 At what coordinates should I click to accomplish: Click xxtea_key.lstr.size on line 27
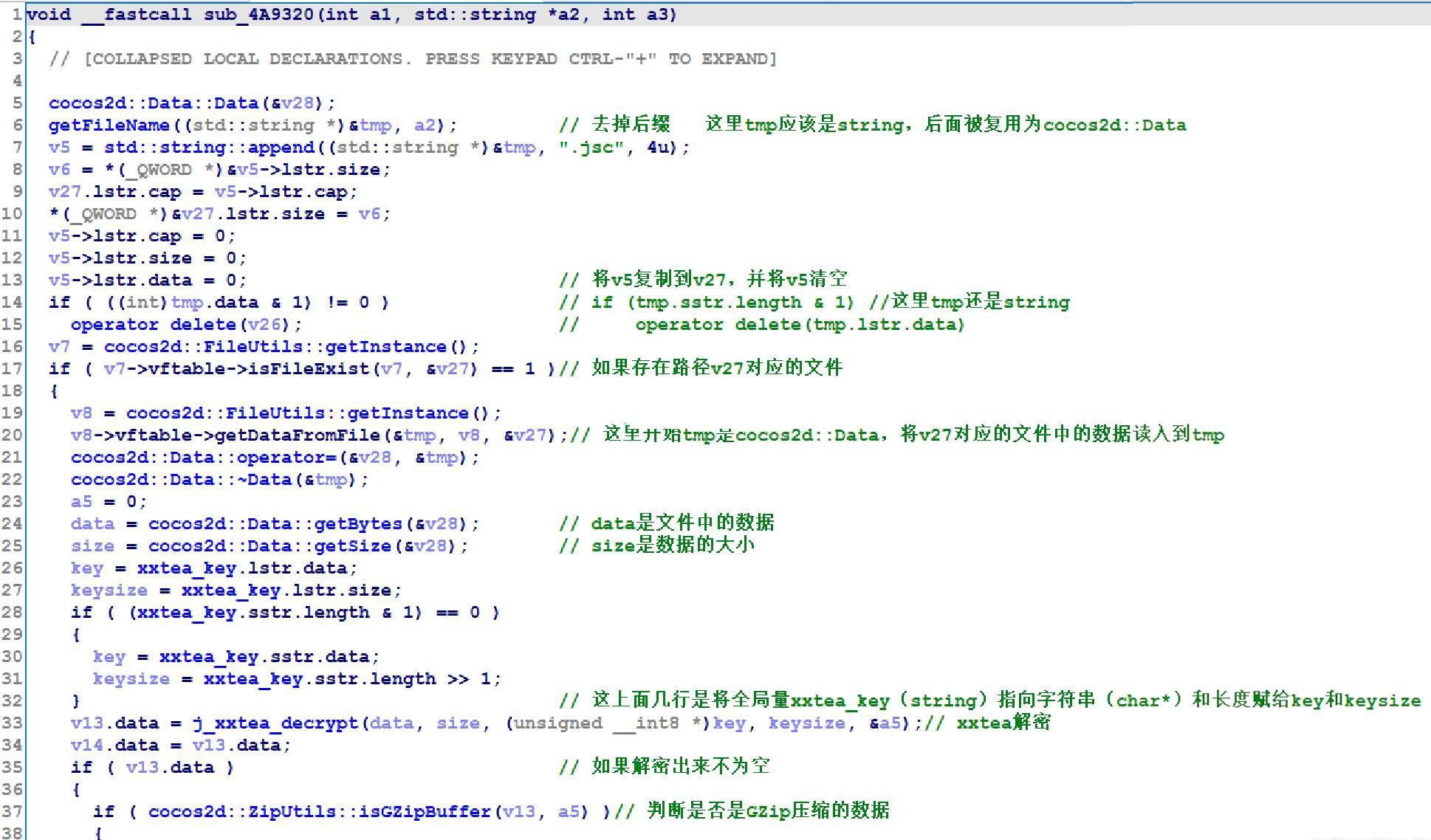click(x=286, y=591)
